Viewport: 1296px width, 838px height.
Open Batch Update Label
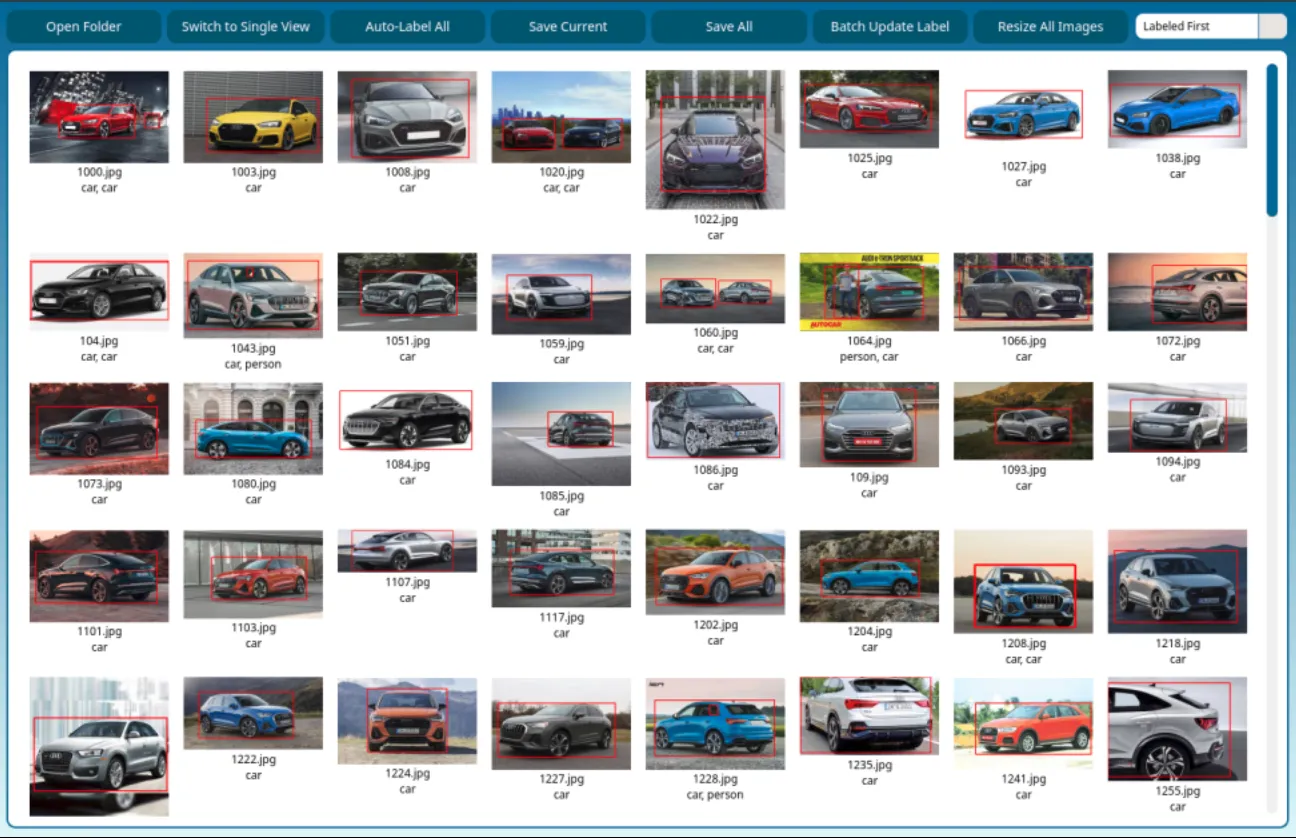point(890,27)
